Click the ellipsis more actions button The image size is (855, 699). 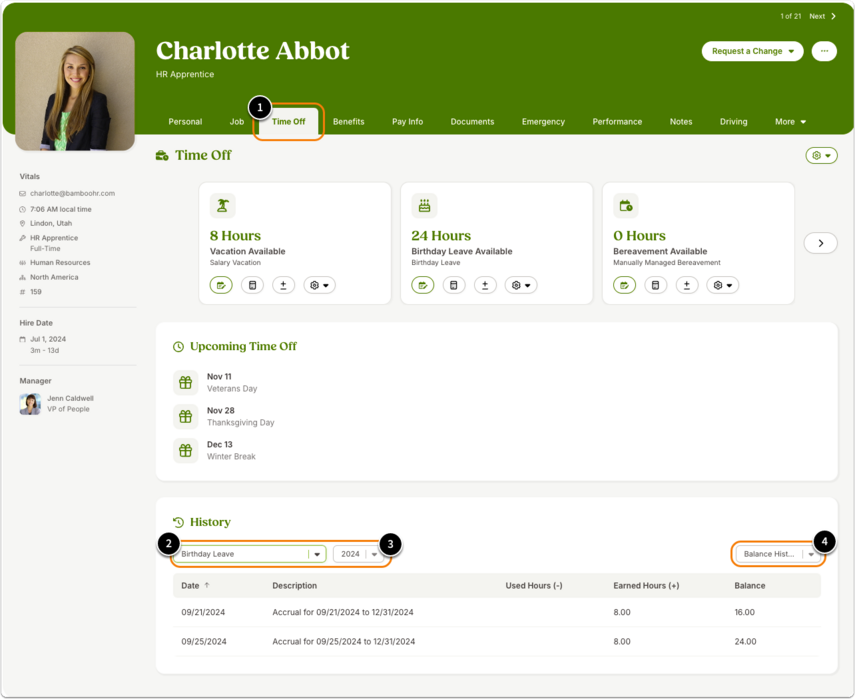coord(824,51)
